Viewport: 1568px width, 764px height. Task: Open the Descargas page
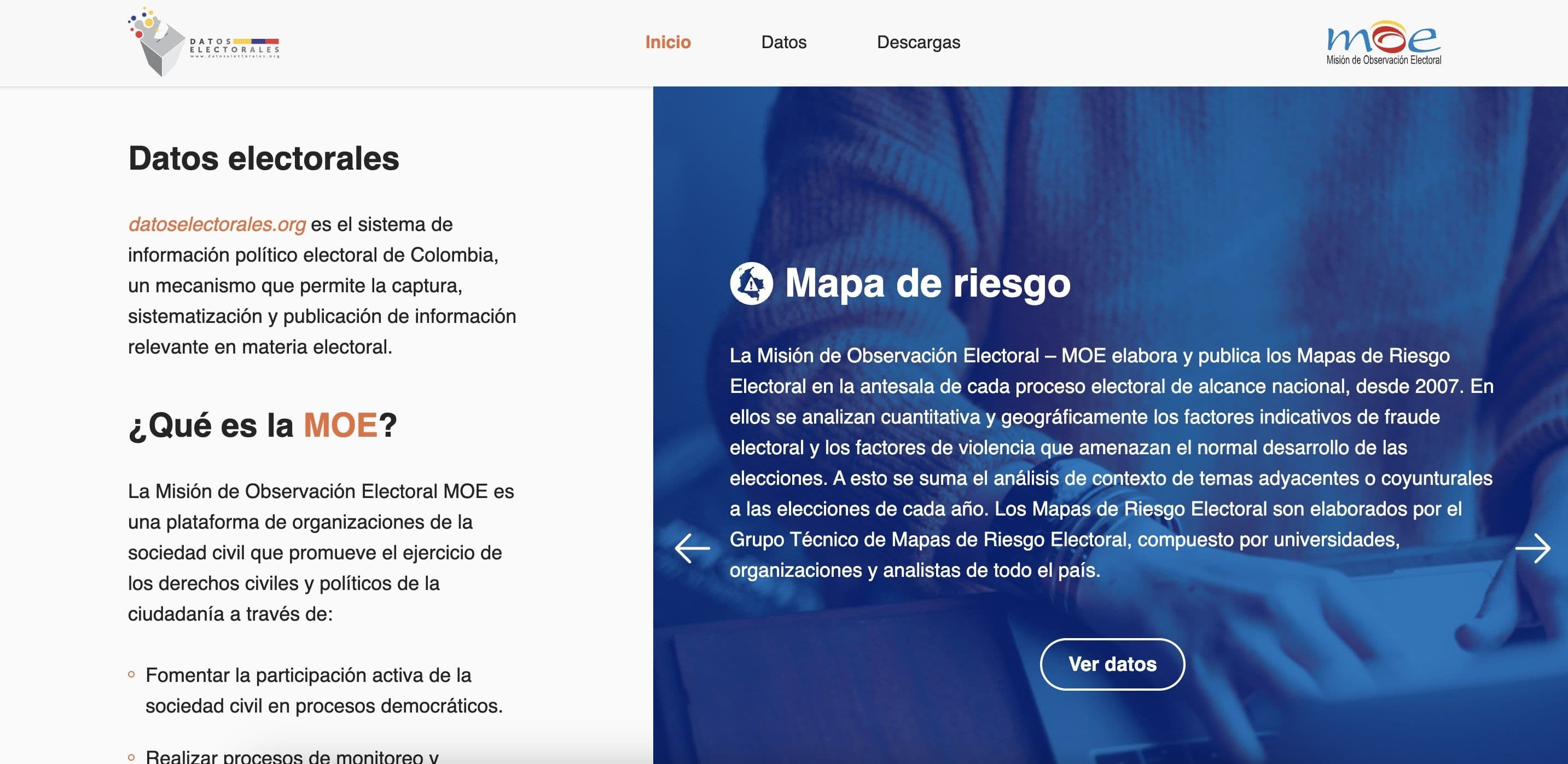tap(918, 42)
